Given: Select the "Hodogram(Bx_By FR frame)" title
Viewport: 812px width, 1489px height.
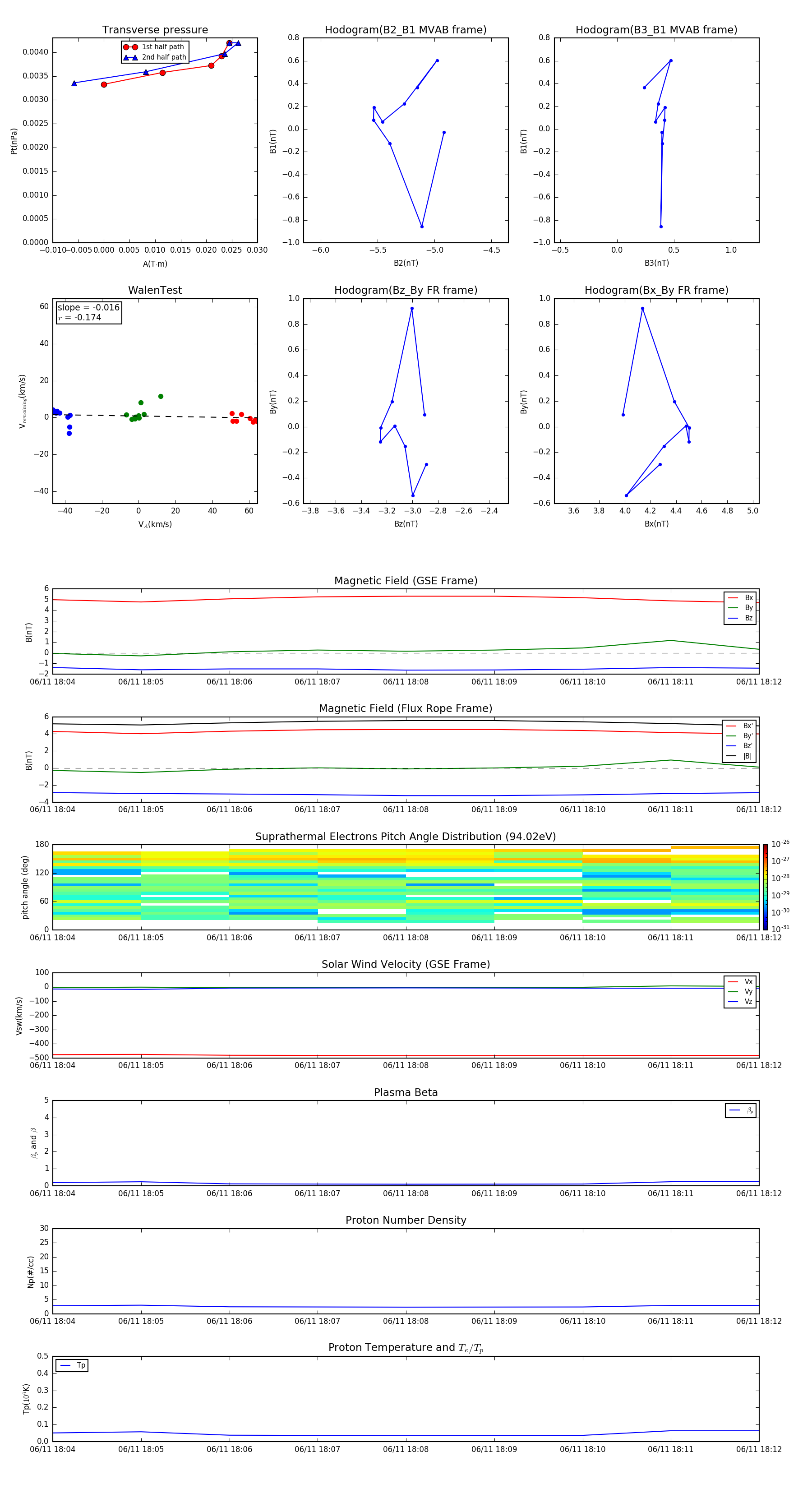Looking at the screenshot, I should click(x=656, y=290).
